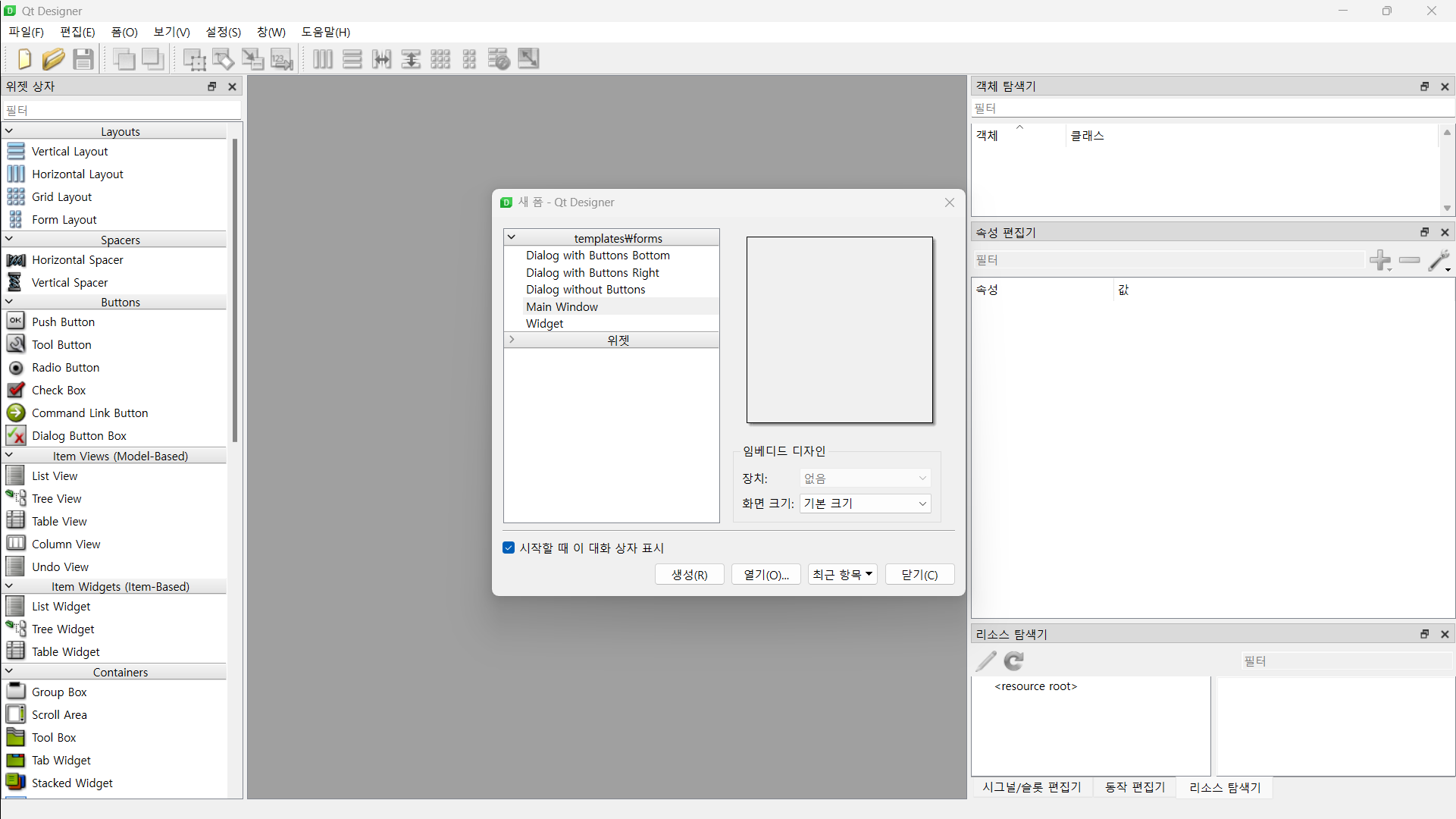The width and height of the screenshot is (1456, 819).
Task: Click the 생성(R) create button
Action: pos(689,575)
